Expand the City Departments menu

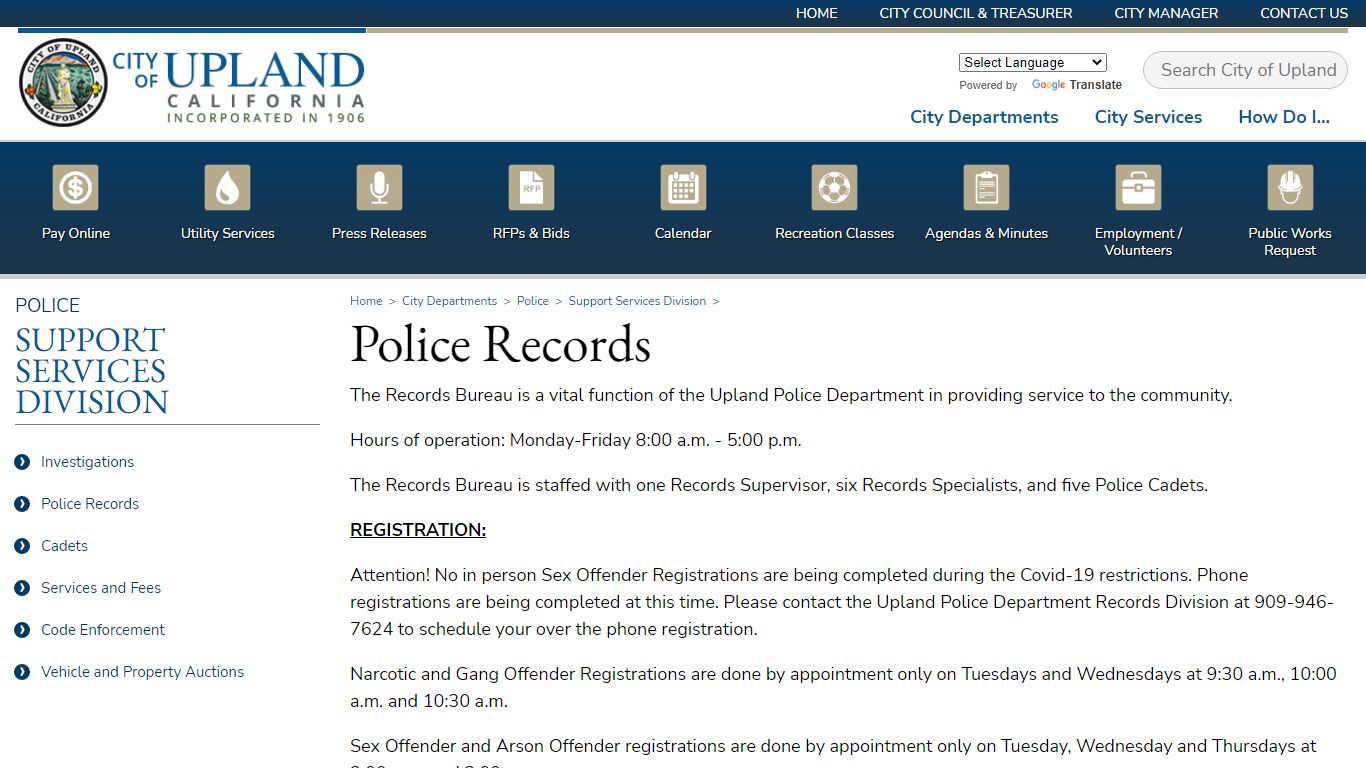click(984, 117)
